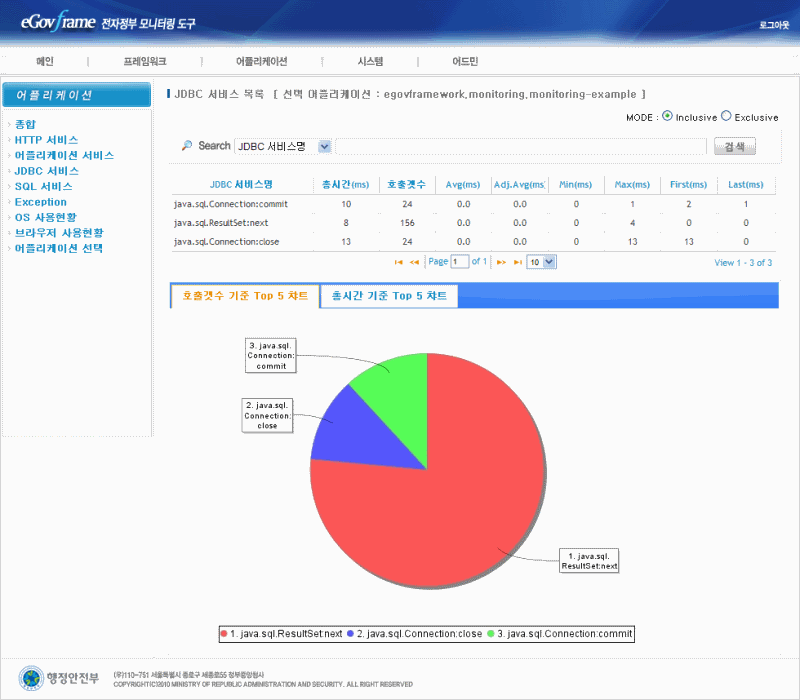This screenshot has width=800, height=700.
Task: Click red ResultSet:next legend marker
Action: click(x=224, y=634)
